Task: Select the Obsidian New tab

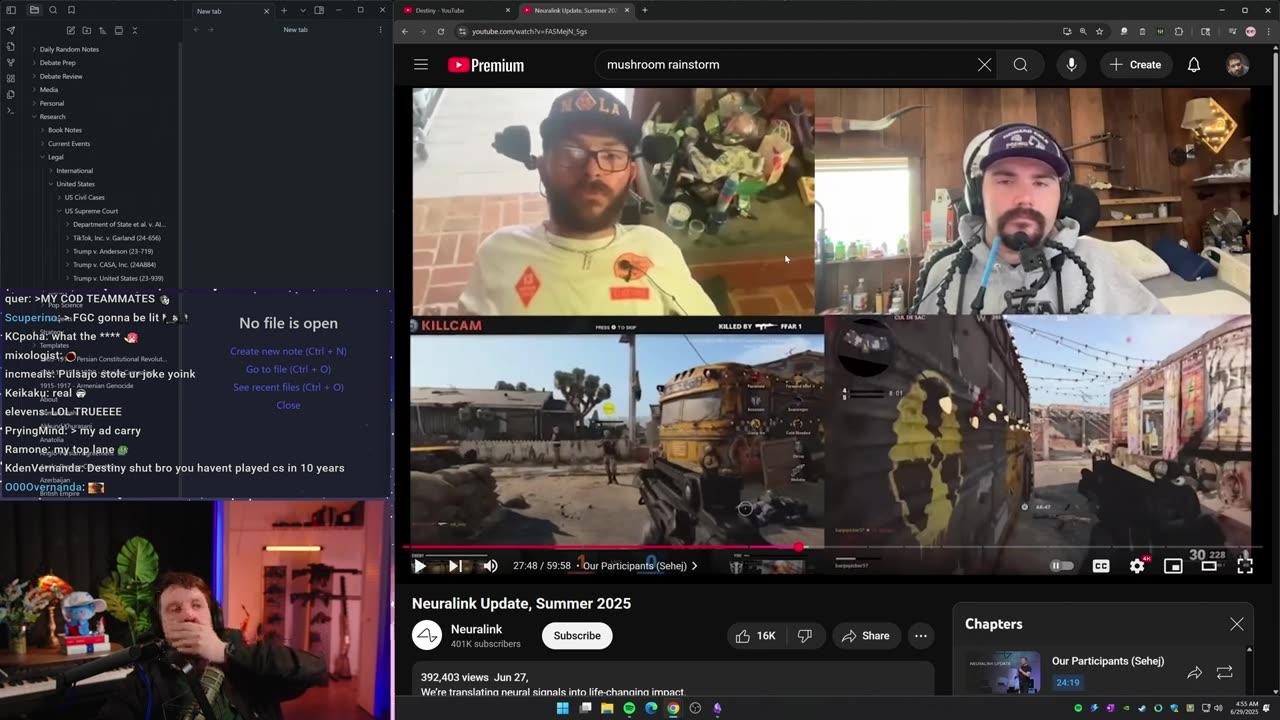Action: [231, 11]
